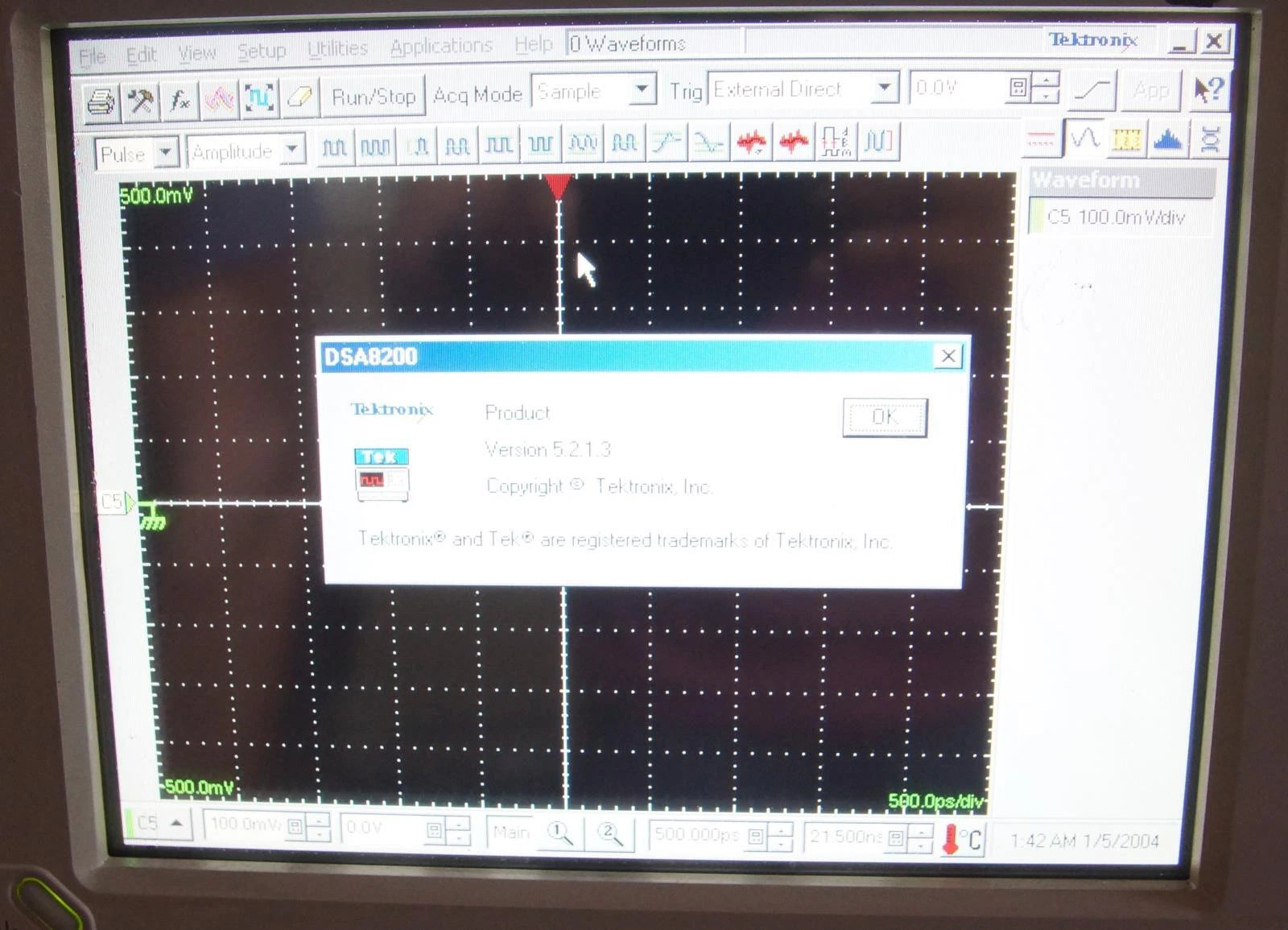Open keypad beside 500.000ps field
Image resolution: width=1288 pixels, height=930 pixels.
click(x=756, y=837)
